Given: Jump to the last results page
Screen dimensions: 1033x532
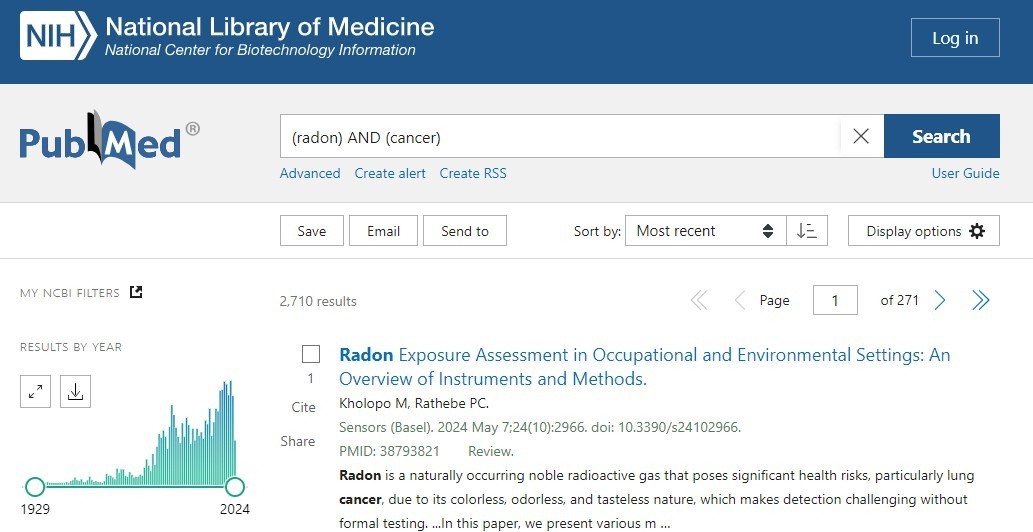Looking at the screenshot, I should pyautogui.click(x=981, y=300).
